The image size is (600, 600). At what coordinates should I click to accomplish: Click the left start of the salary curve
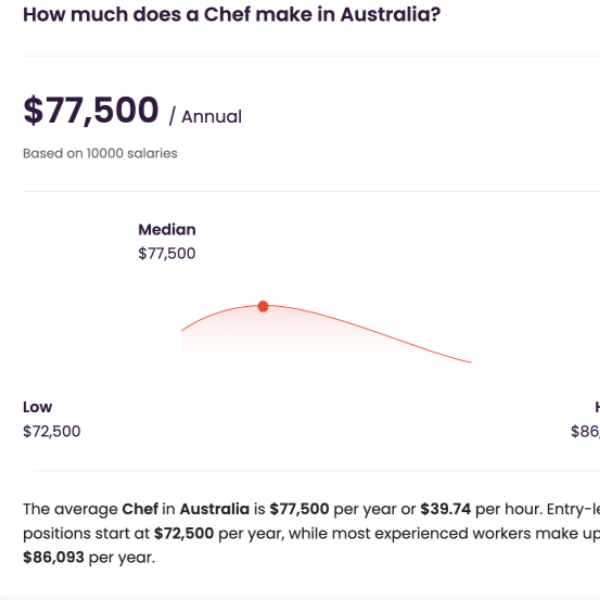tap(183, 329)
